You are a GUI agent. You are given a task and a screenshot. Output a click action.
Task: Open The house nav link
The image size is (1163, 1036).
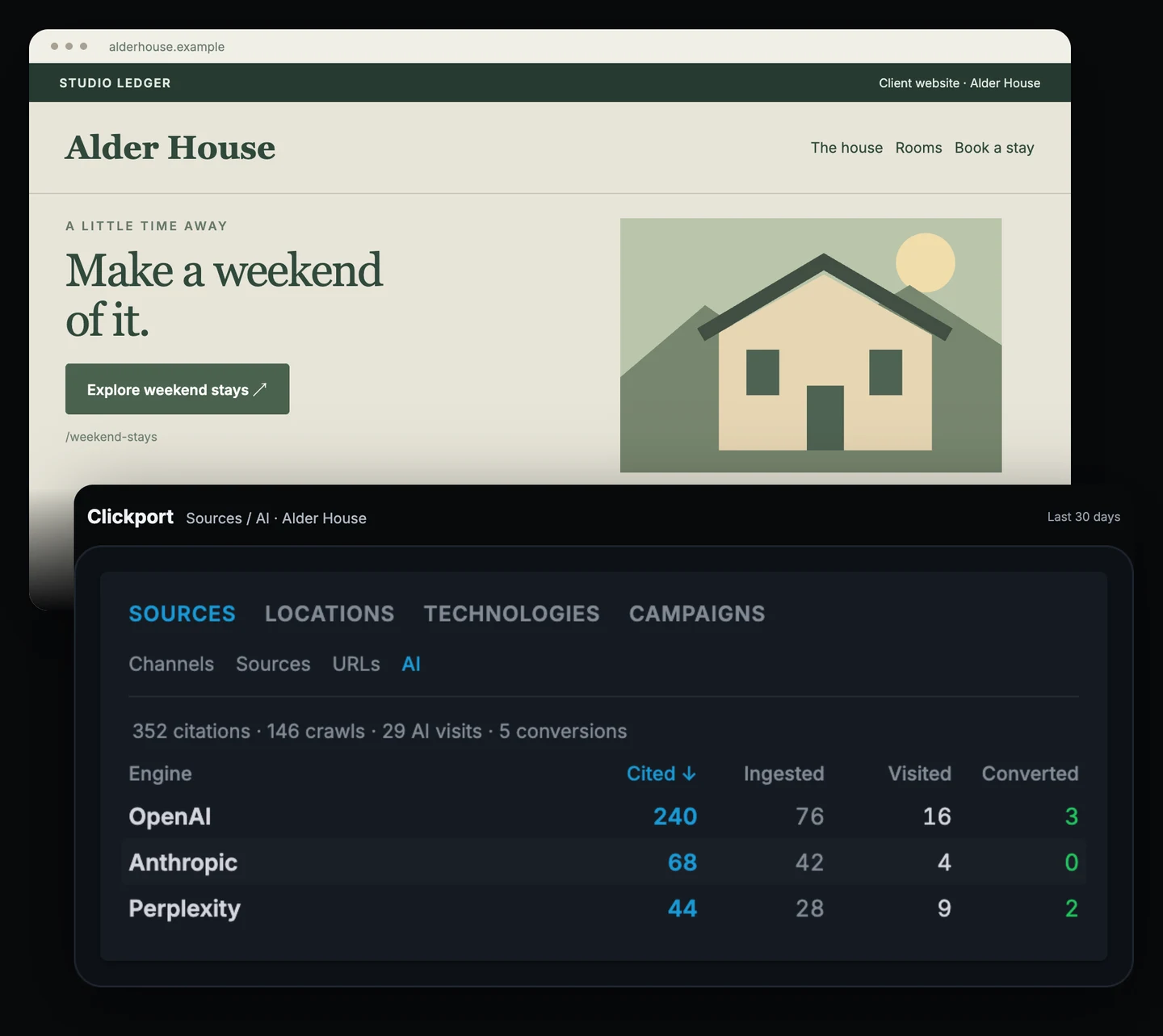846,148
